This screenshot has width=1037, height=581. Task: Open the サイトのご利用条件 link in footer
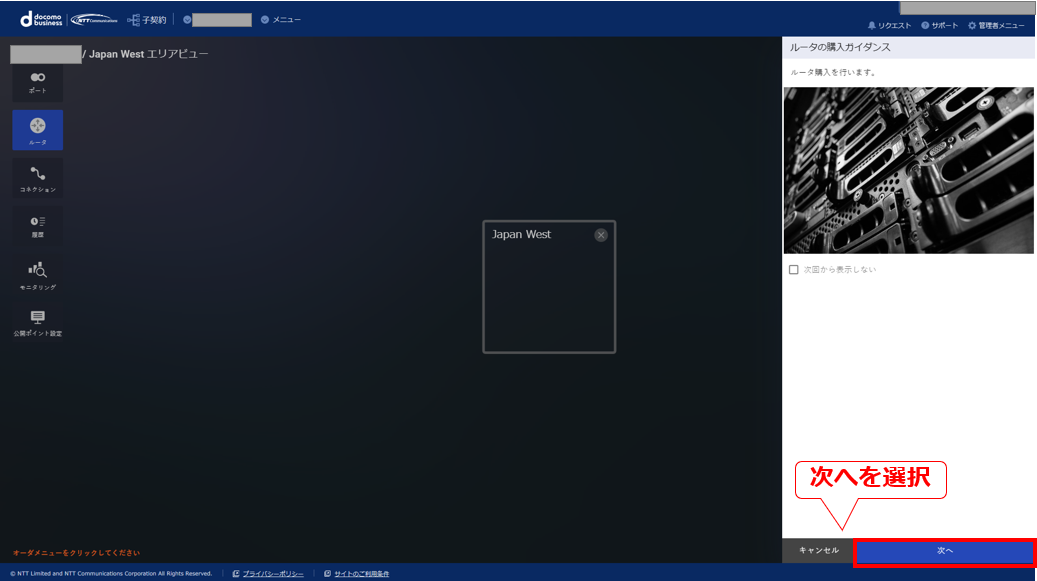[x=361, y=574]
